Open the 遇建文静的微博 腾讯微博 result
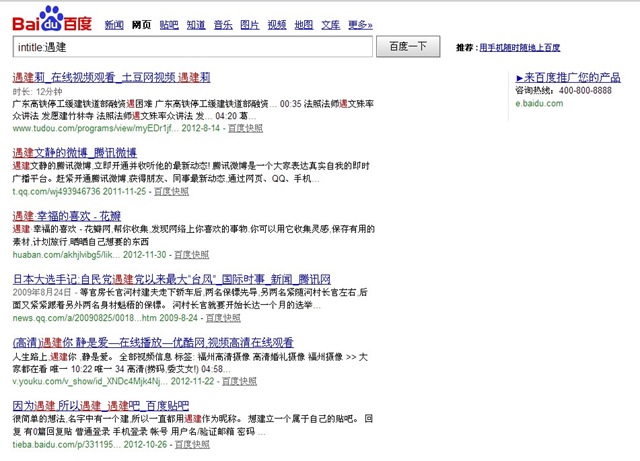 click(x=75, y=153)
